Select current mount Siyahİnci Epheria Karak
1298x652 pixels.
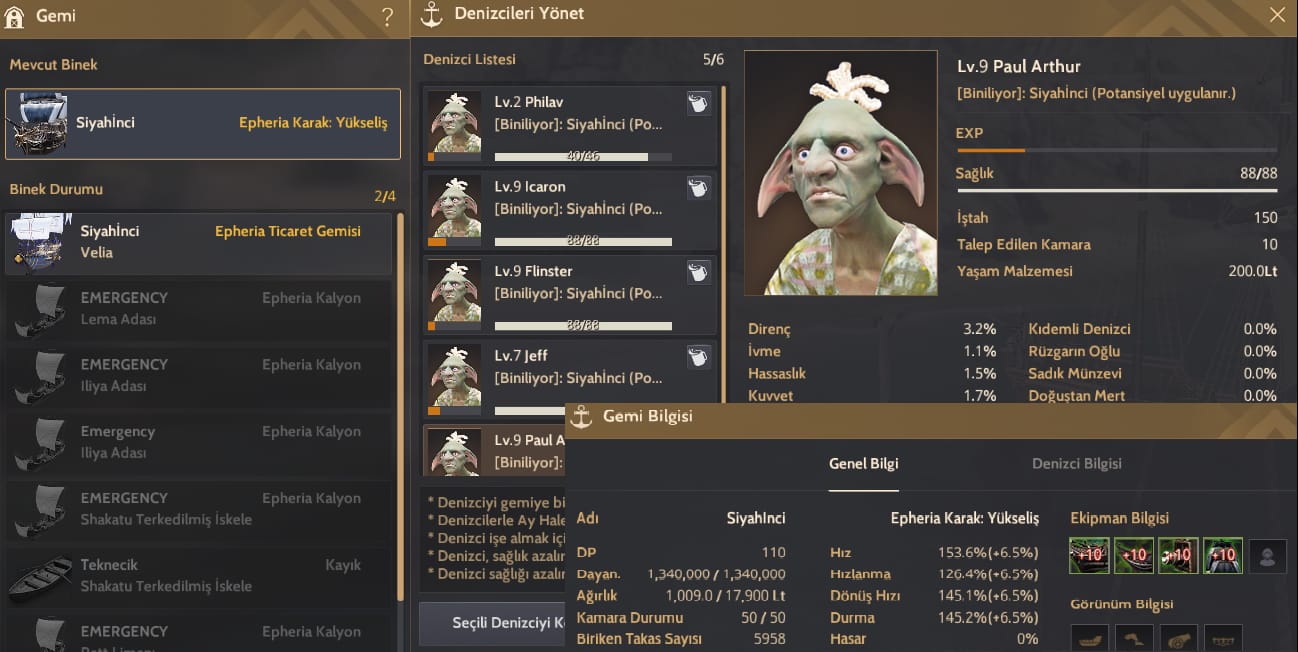tap(203, 124)
